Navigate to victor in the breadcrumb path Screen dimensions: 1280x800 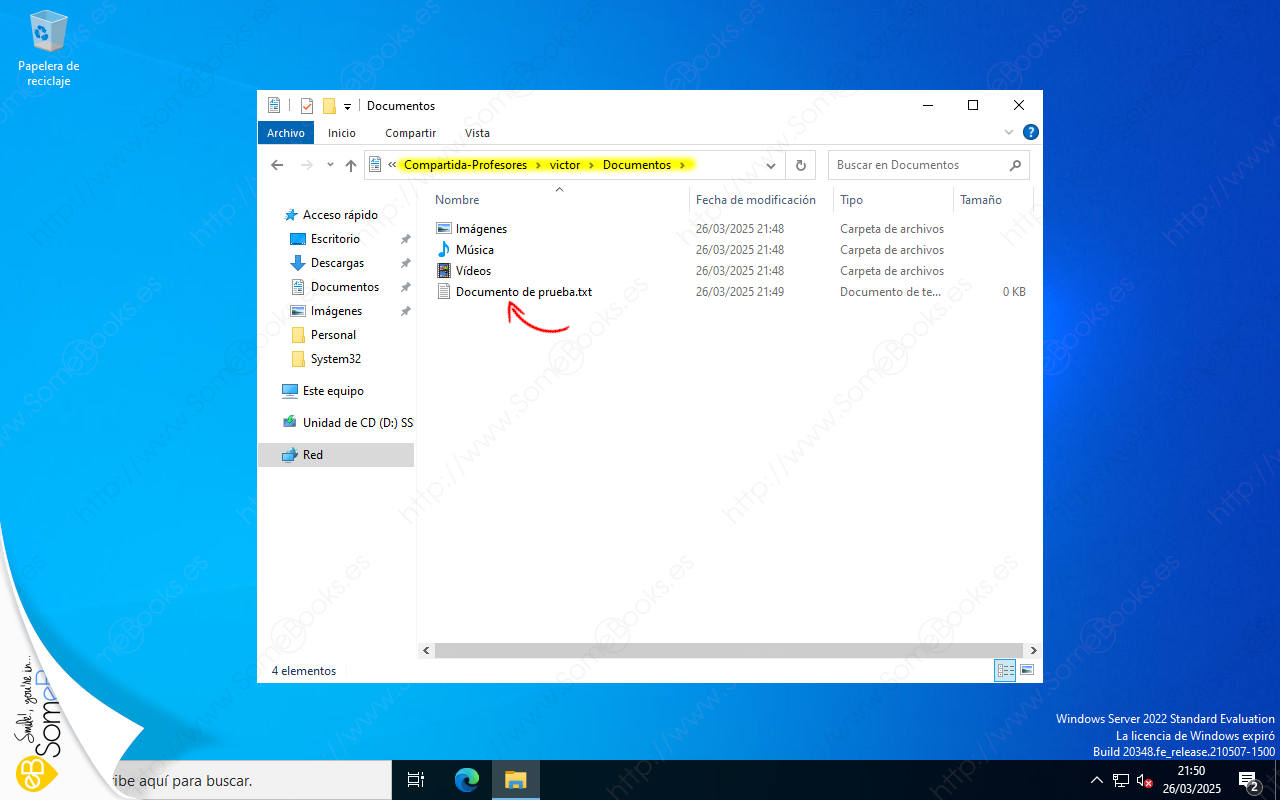pos(564,165)
